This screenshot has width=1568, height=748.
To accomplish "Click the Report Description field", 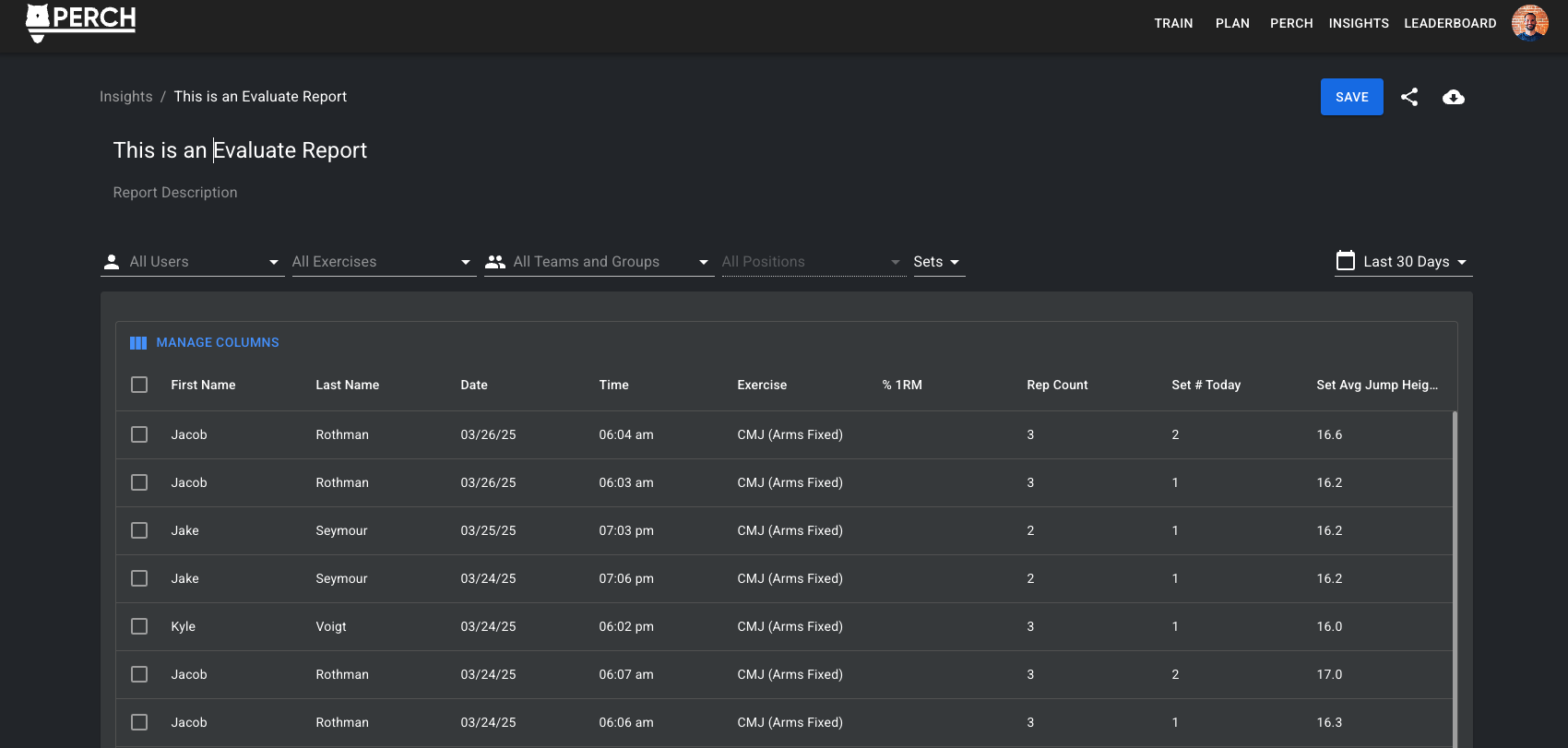I will pyautogui.click(x=175, y=193).
